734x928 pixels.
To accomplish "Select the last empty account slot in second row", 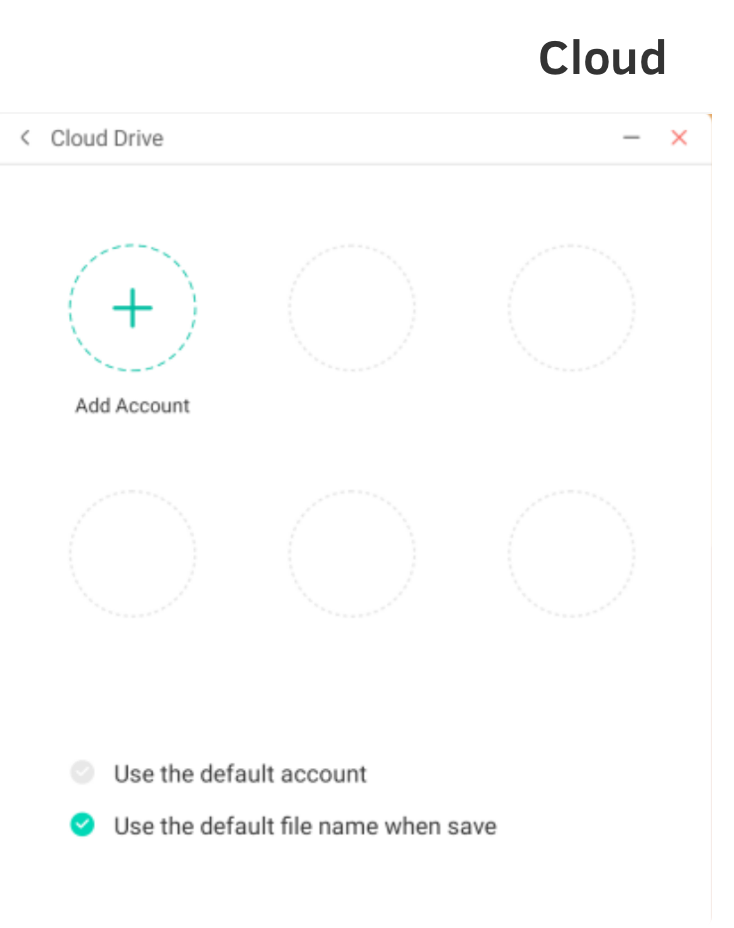I will [x=571, y=553].
